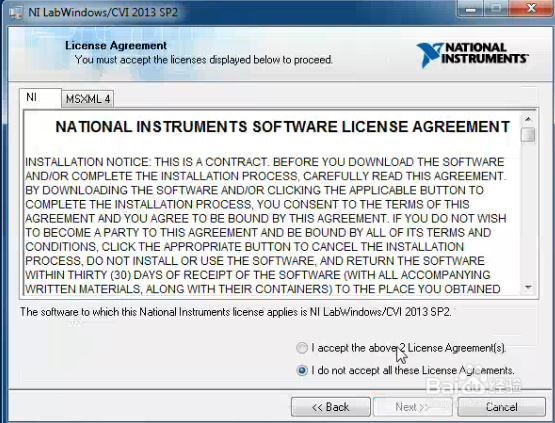Viewport: 555px width, 423px height.
Task: Click the 'License Agreement' header title
Action: coord(116,46)
